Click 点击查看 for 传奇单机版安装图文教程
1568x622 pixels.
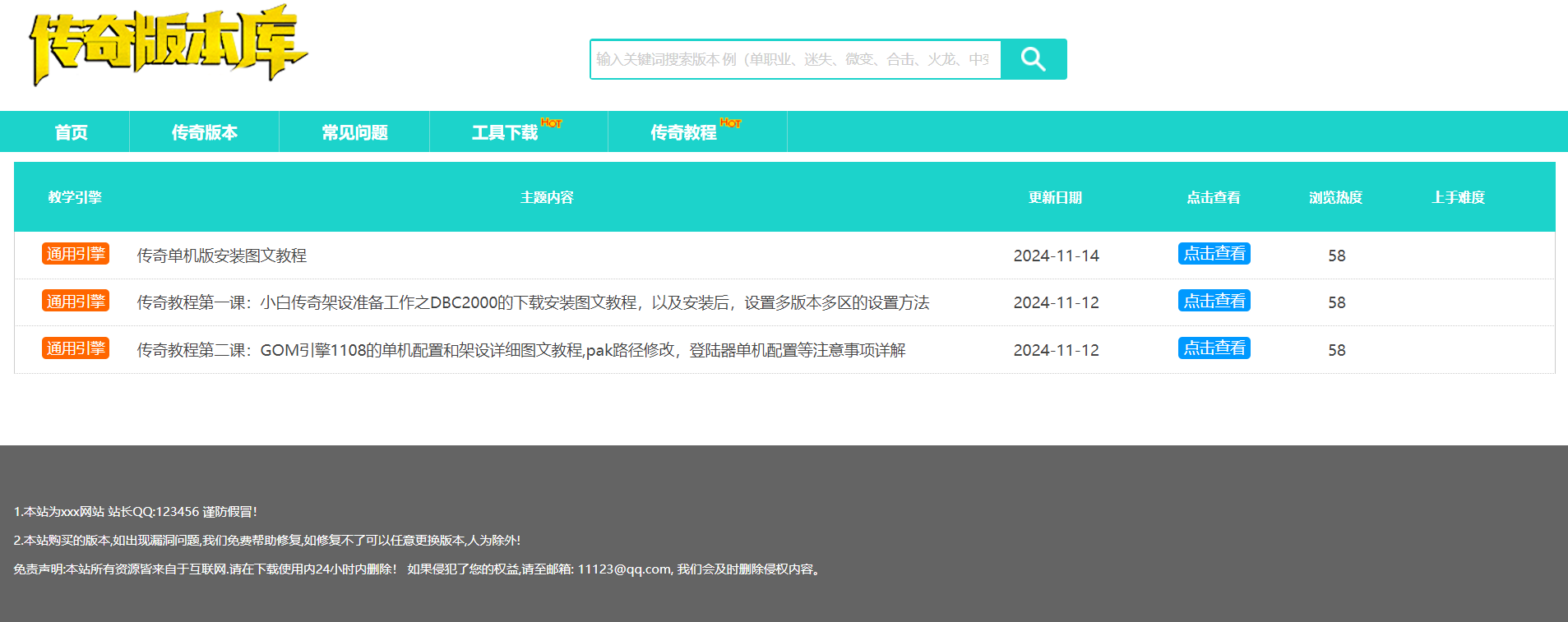tap(1214, 254)
